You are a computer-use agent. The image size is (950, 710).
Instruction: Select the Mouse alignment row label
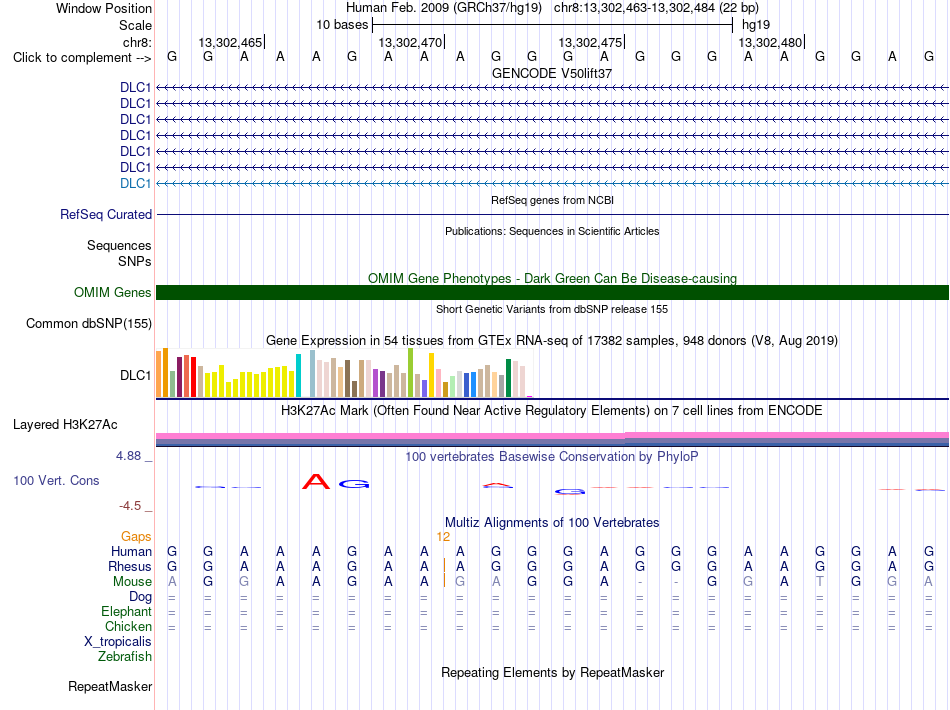coord(132,582)
